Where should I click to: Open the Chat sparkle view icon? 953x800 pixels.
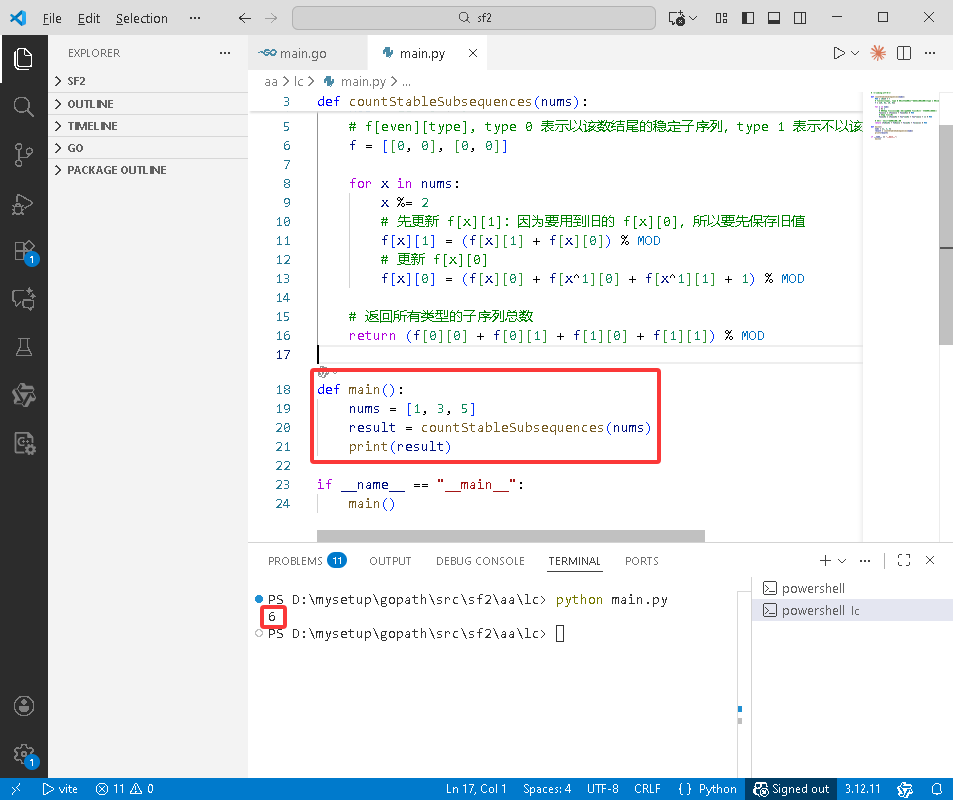pos(23,299)
